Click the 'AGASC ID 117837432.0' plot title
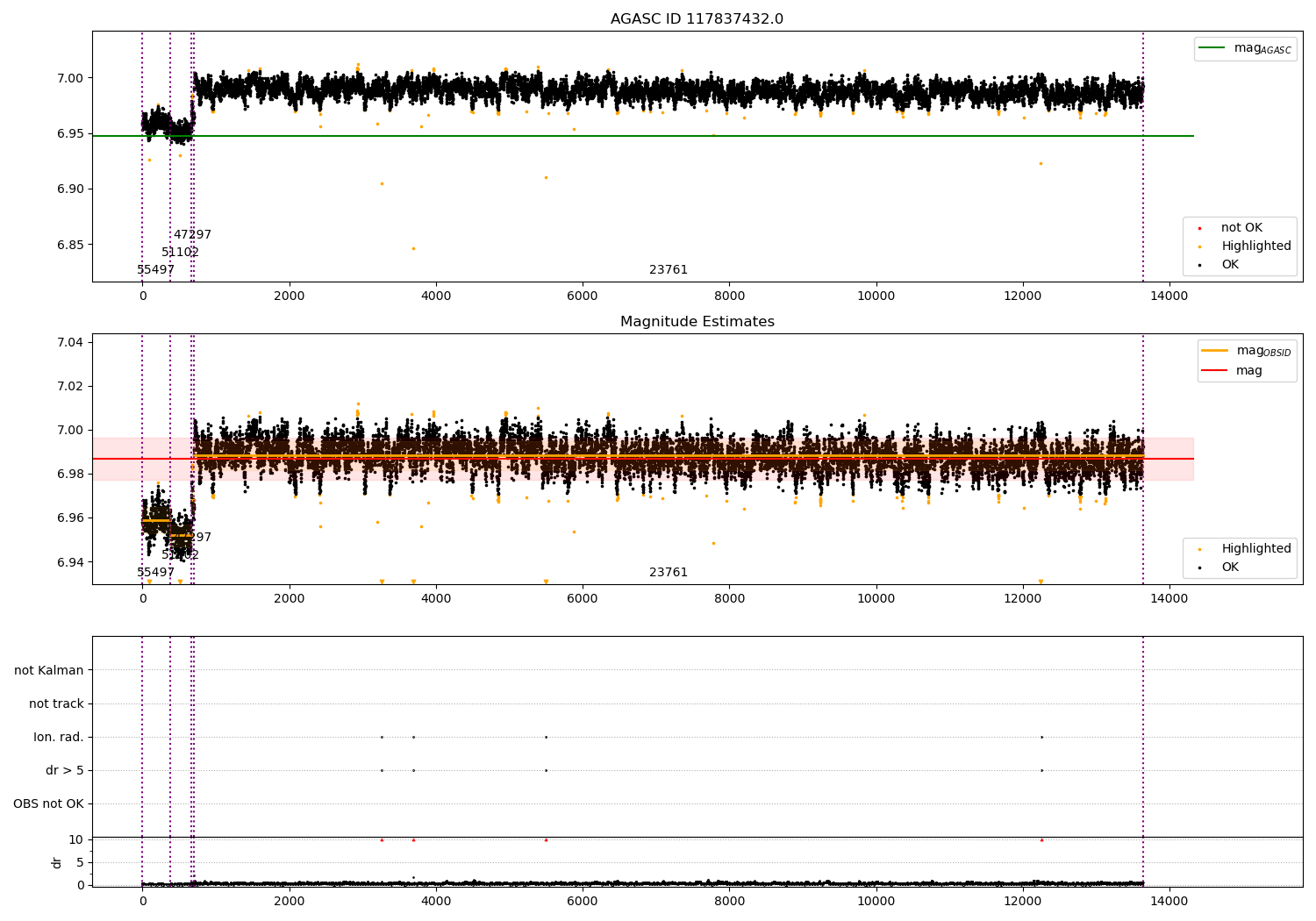1316x921 pixels. pyautogui.click(x=697, y=19)
